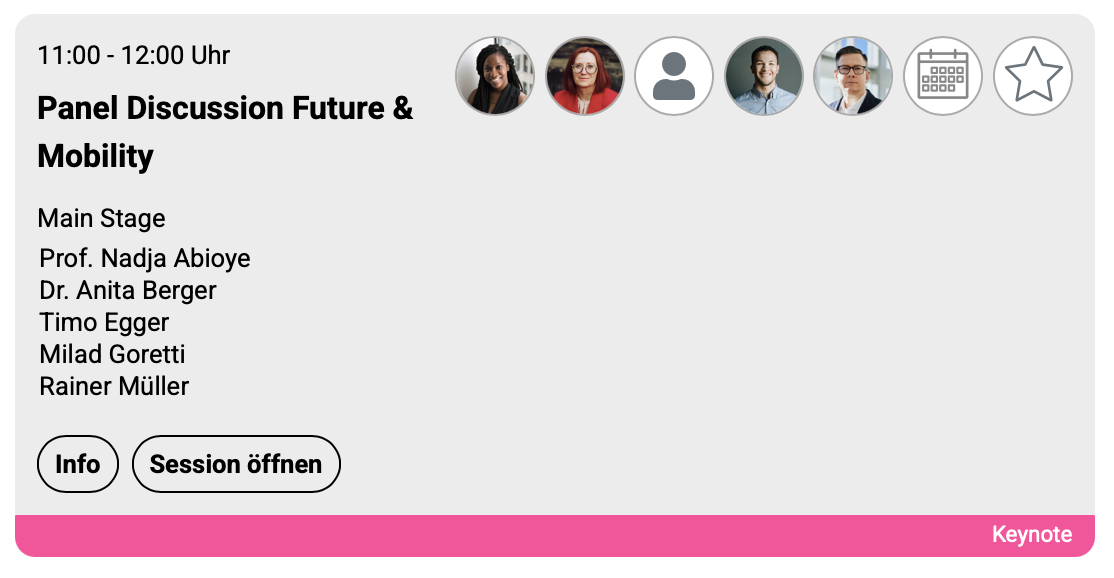Screen dimensions: 1114x578
Task: Open speaker Milad Goretti's name
Action: coord(112,354)
